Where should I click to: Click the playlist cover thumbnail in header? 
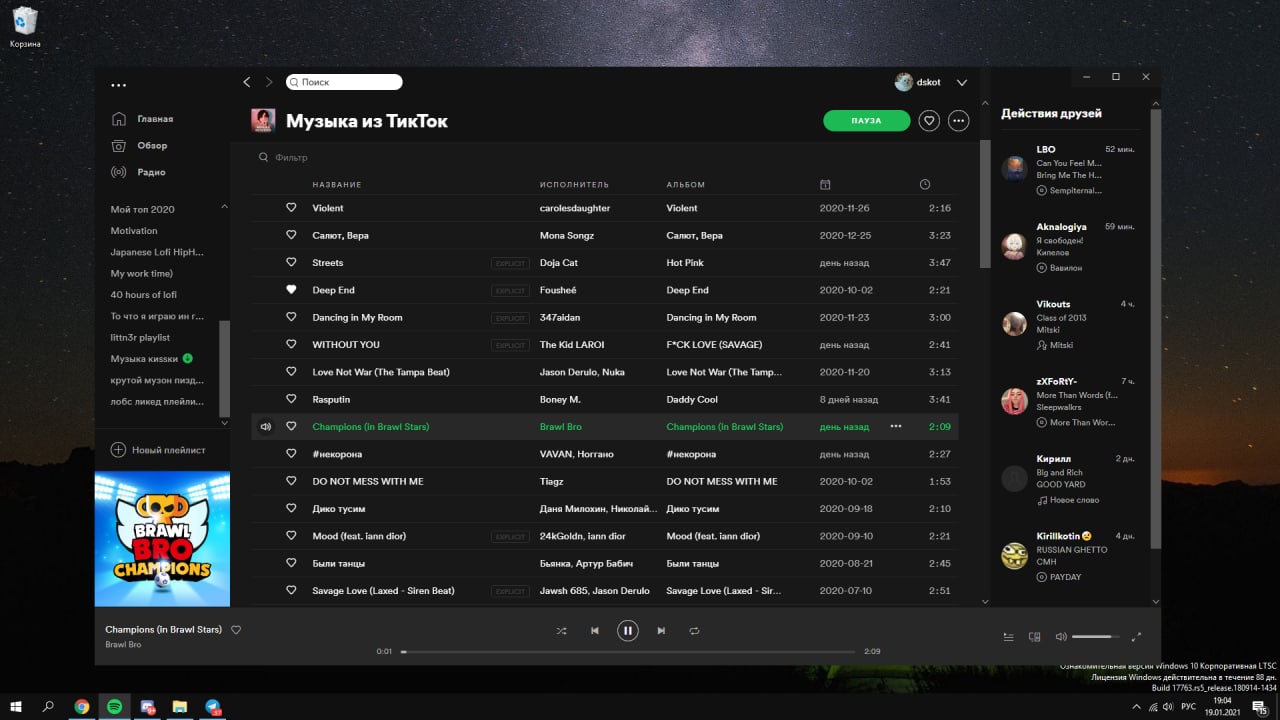(263, 120)
